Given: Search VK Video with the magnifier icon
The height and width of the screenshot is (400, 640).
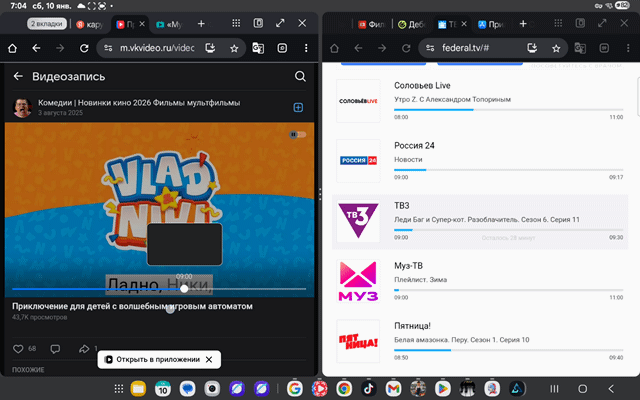Looking at the screenshot, I should [300, 76].
